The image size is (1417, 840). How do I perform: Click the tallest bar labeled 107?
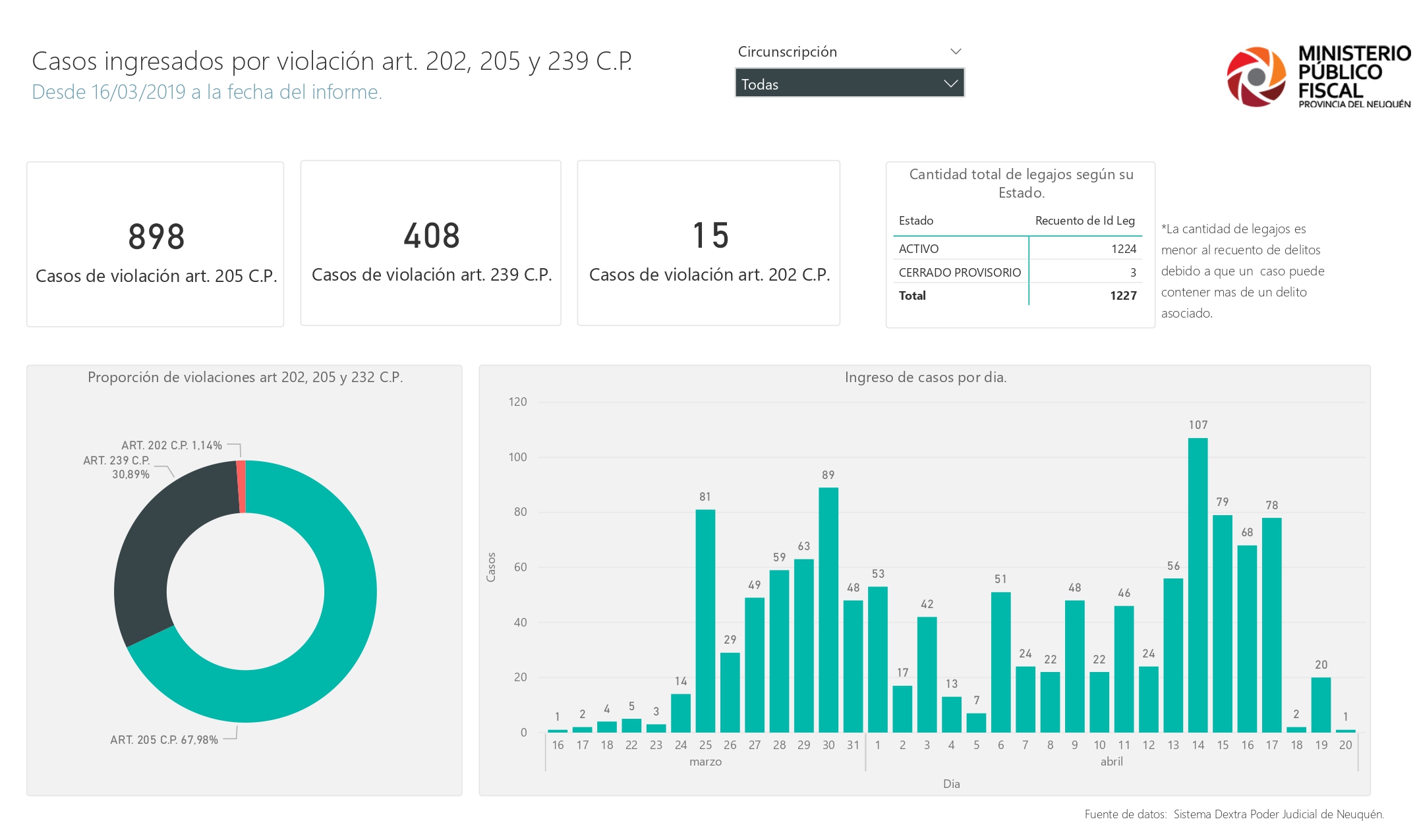pos(1198,585)
